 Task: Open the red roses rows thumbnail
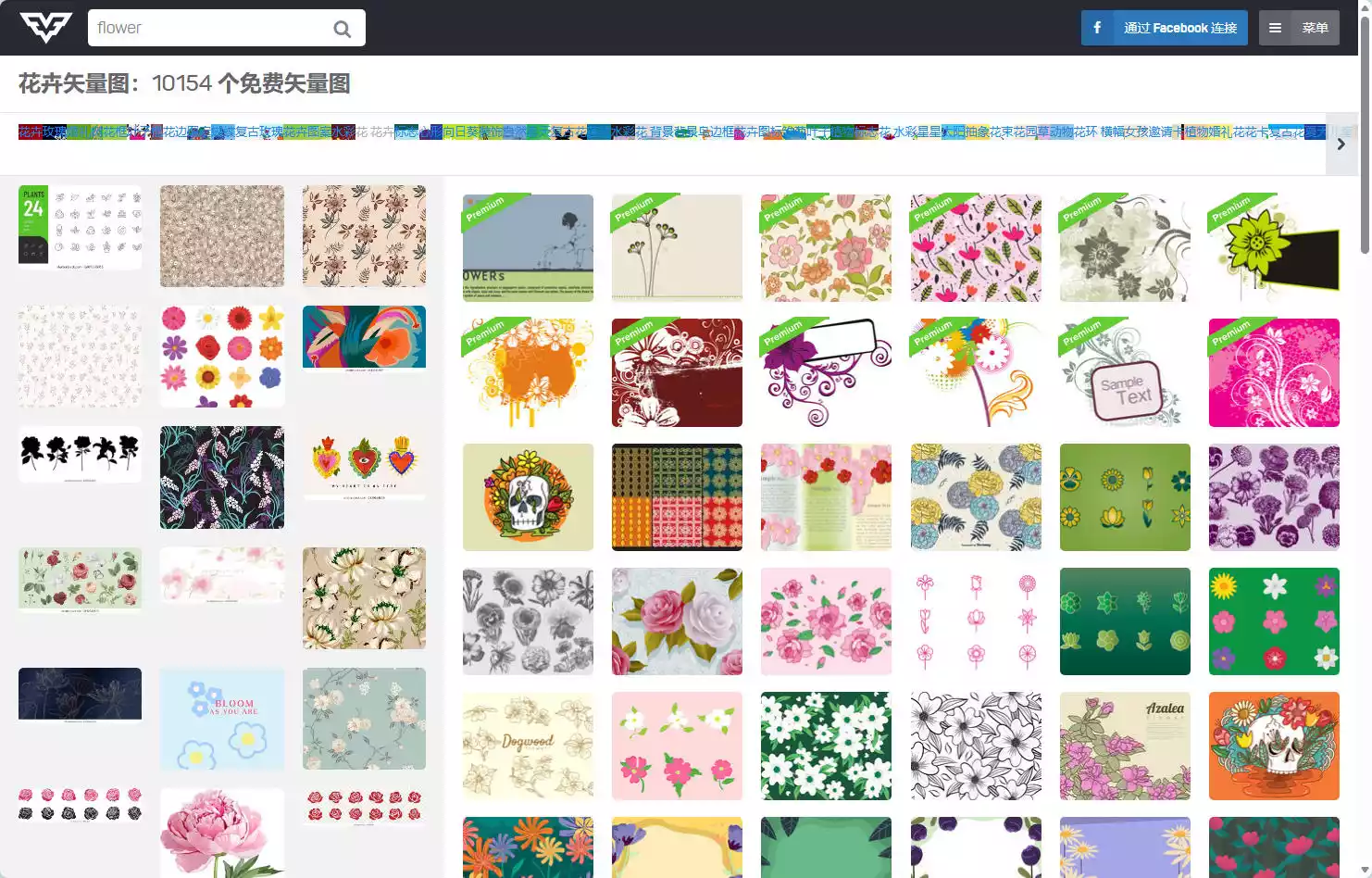[x=364, y=807]
